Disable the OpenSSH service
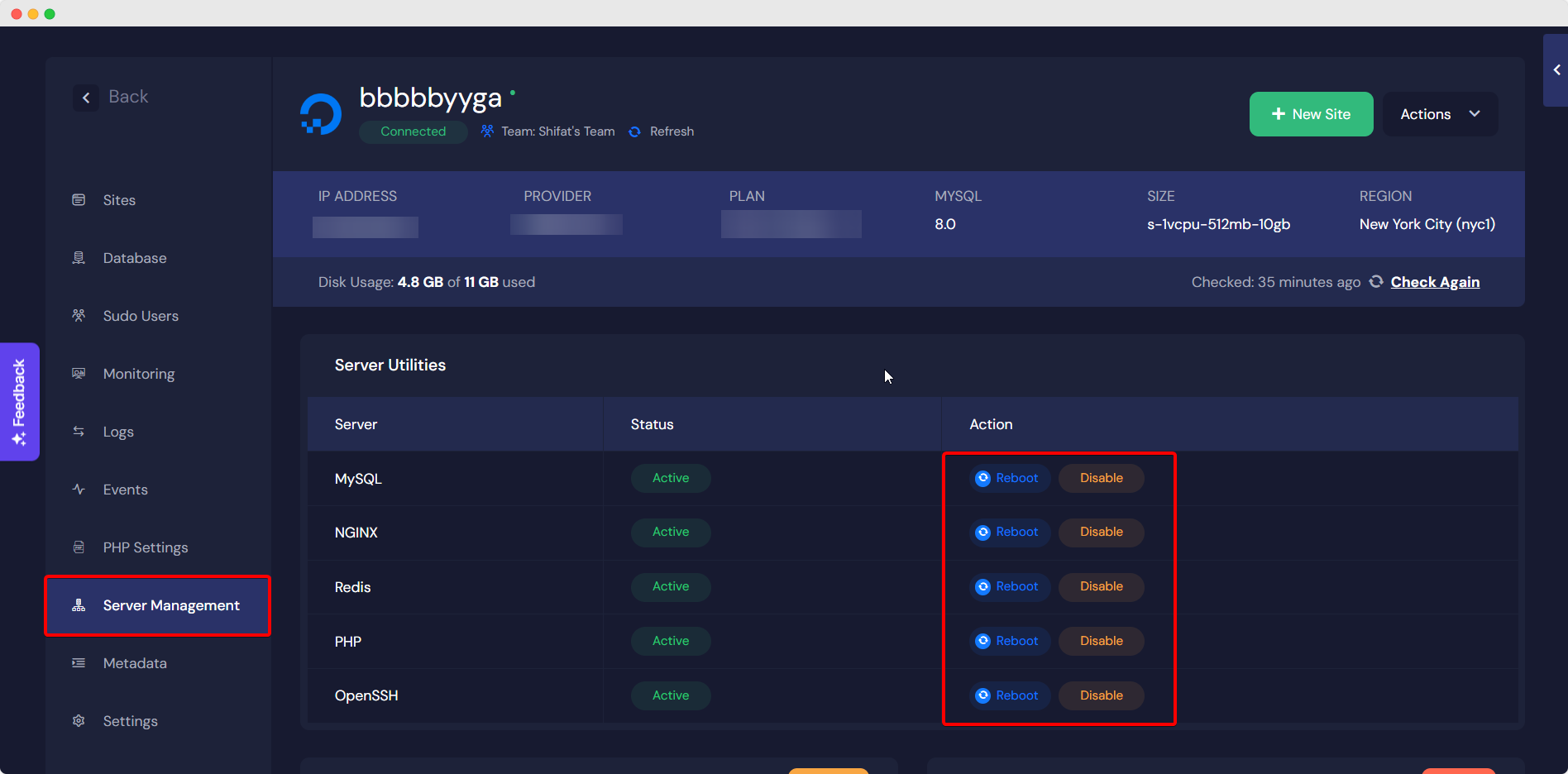 [1101, 695]
